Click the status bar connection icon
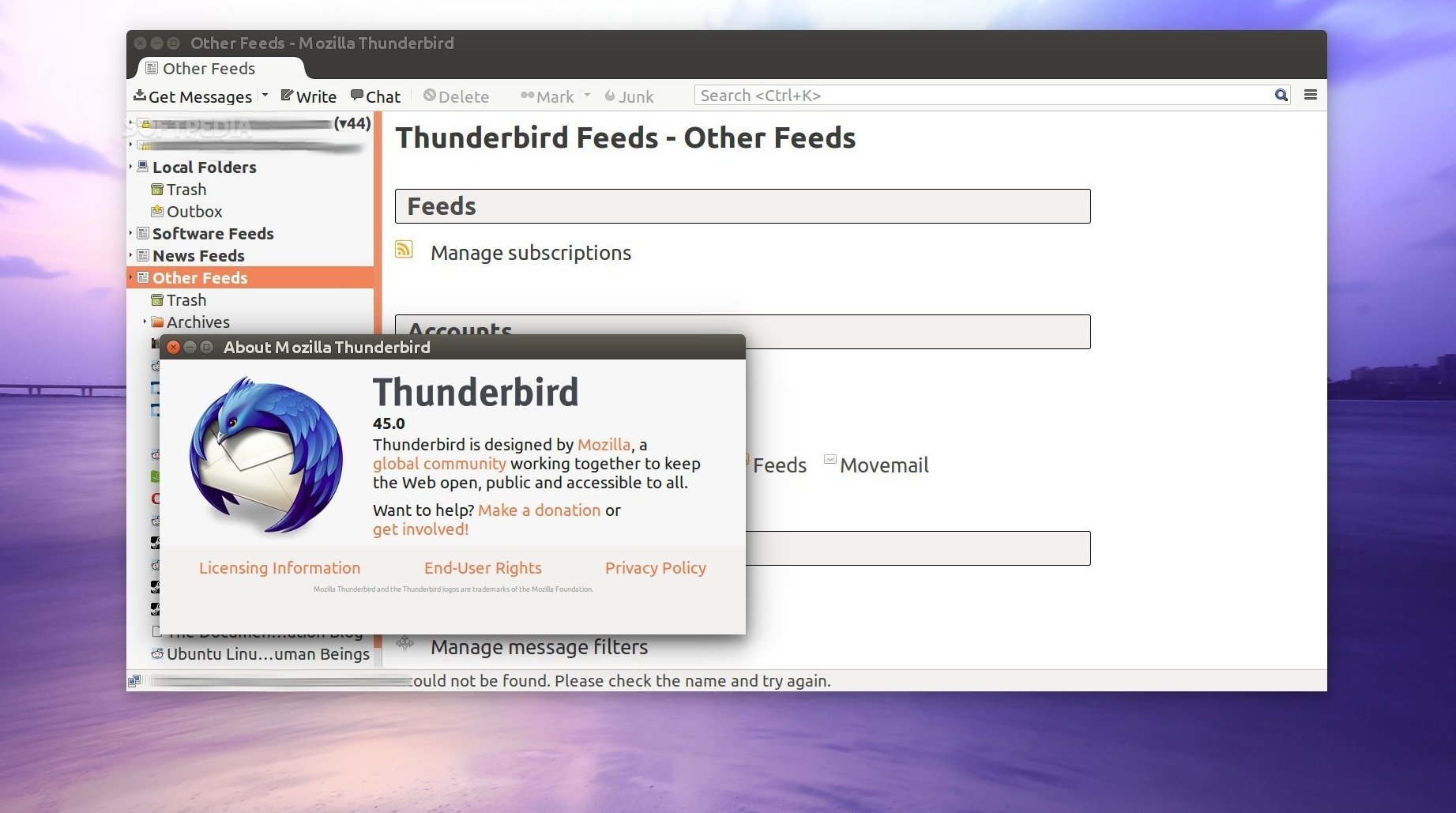1456x813 pixels. point(135,680)
